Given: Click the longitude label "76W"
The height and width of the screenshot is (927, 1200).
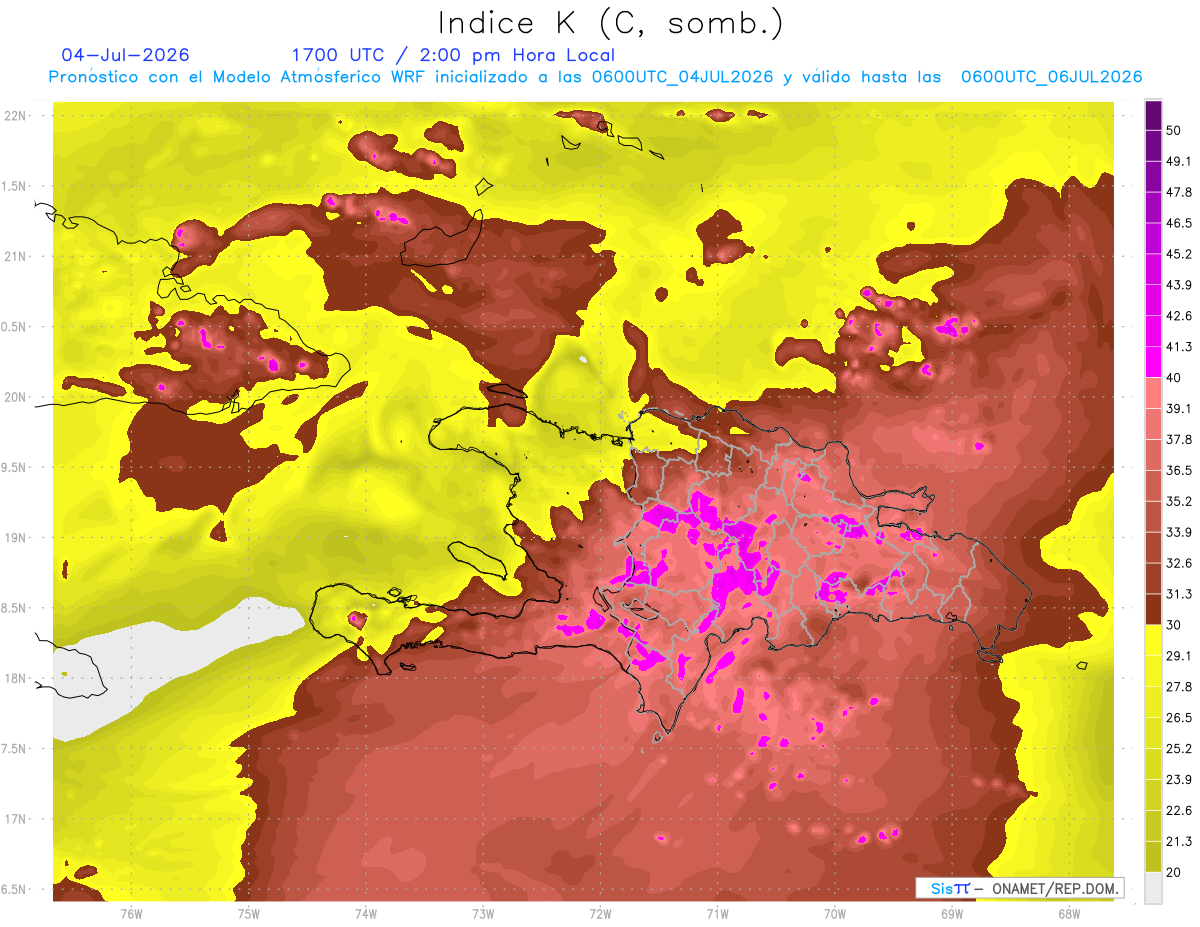Looking at the screenshot, I should 131,914.
